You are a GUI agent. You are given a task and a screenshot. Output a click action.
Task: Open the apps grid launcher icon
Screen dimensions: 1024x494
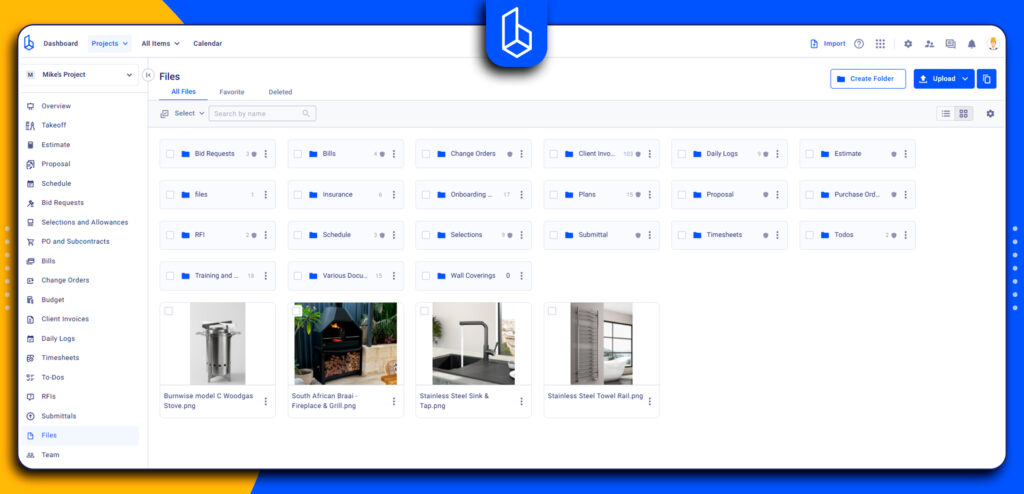(880, 44)
